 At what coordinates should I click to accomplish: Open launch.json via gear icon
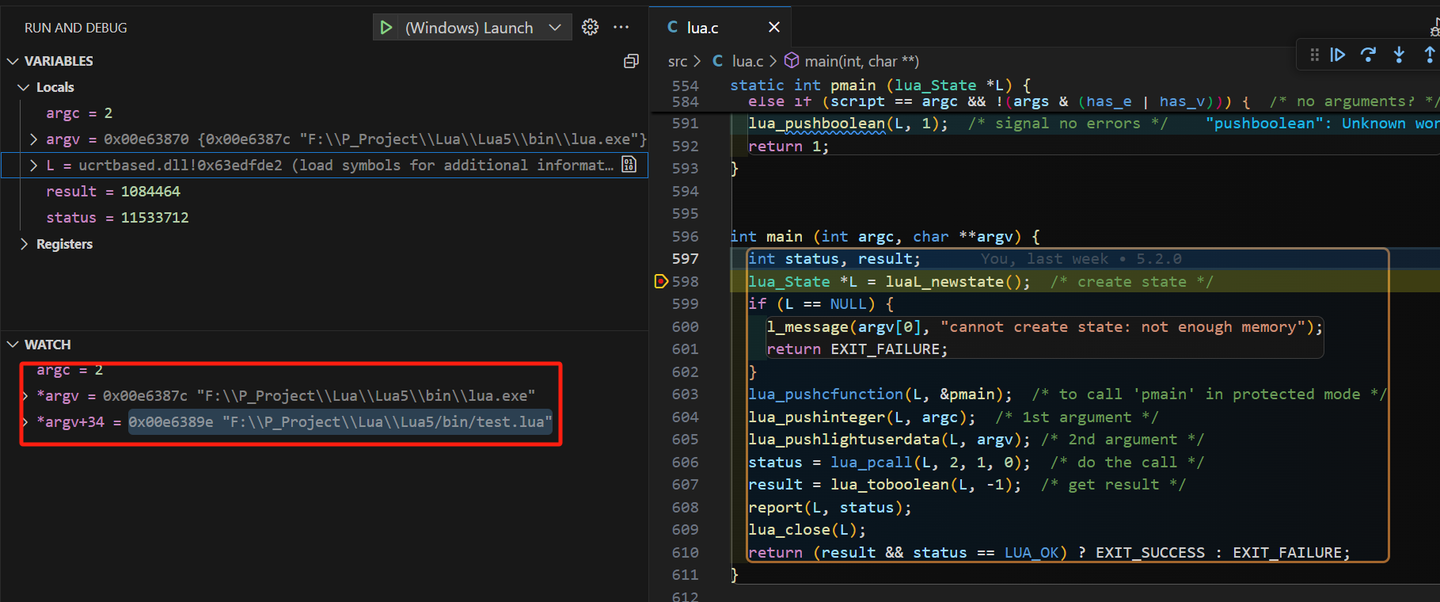[x=590, y=27]
